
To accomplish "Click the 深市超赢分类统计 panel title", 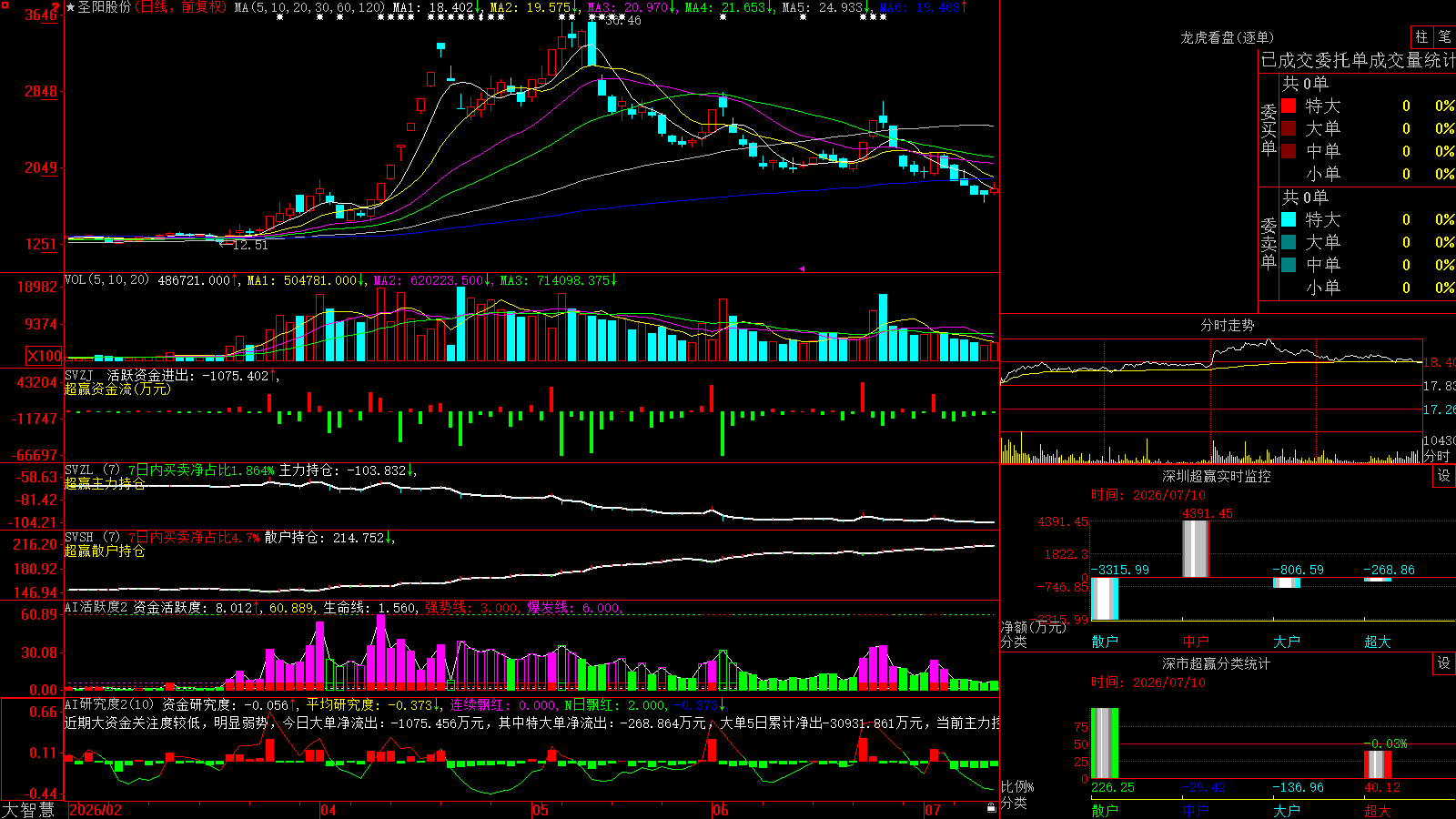I will (1217, 663).
